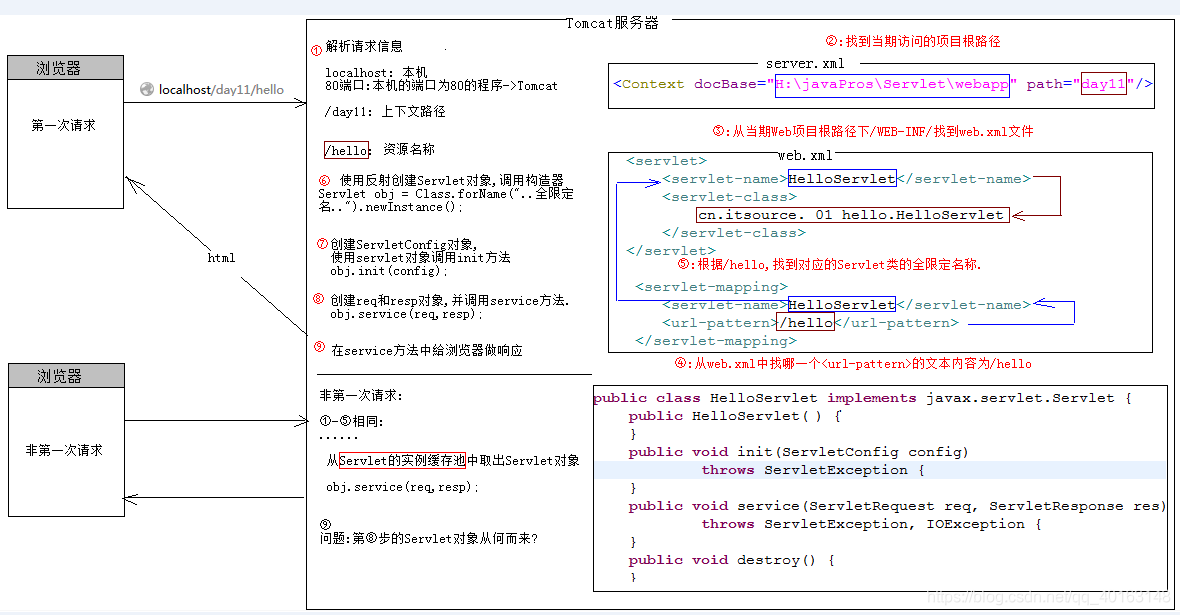1180x615 pixels.
Task: Click the obj.init(config); code line
Action: tap(388, 271)
